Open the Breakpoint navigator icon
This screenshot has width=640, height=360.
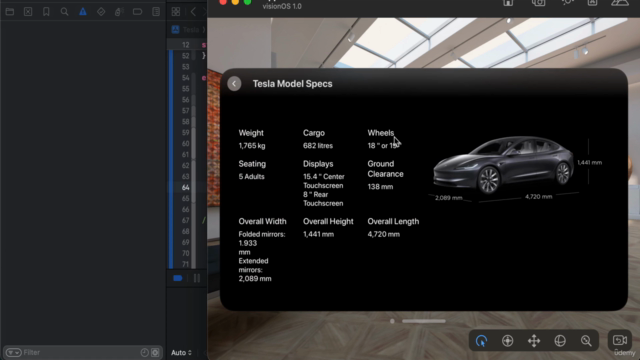coord(138,11)
